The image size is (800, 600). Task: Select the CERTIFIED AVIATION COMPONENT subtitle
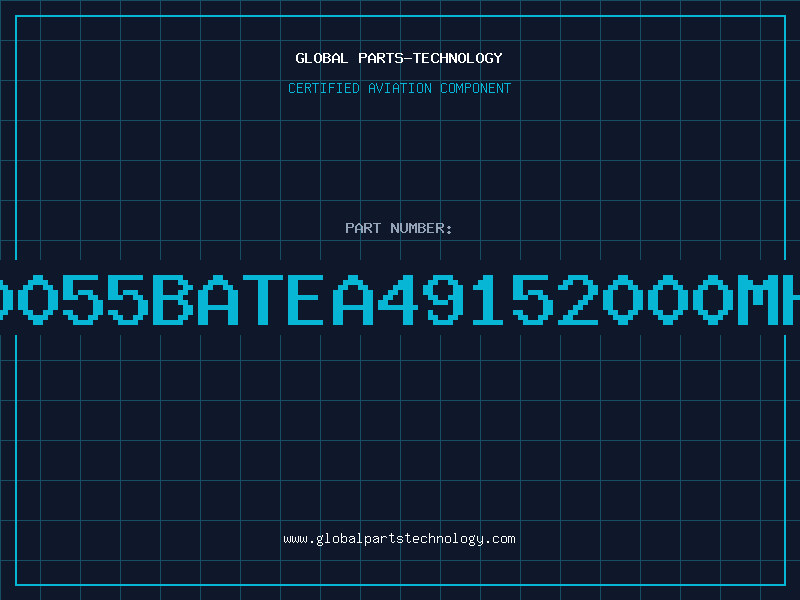[399, 88]
